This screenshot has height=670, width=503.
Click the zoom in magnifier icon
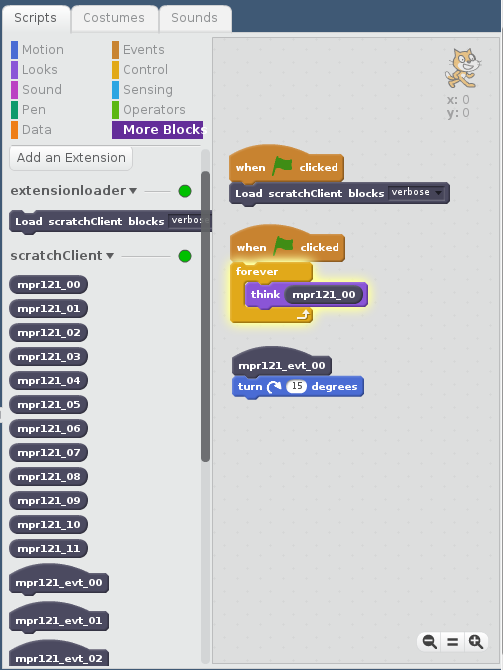coord(476,641)
